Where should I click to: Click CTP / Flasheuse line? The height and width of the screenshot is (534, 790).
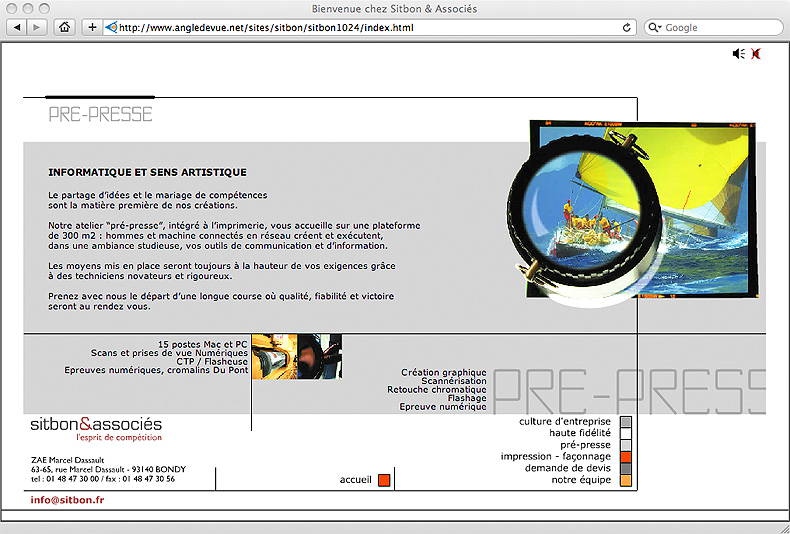coord(212,362)
